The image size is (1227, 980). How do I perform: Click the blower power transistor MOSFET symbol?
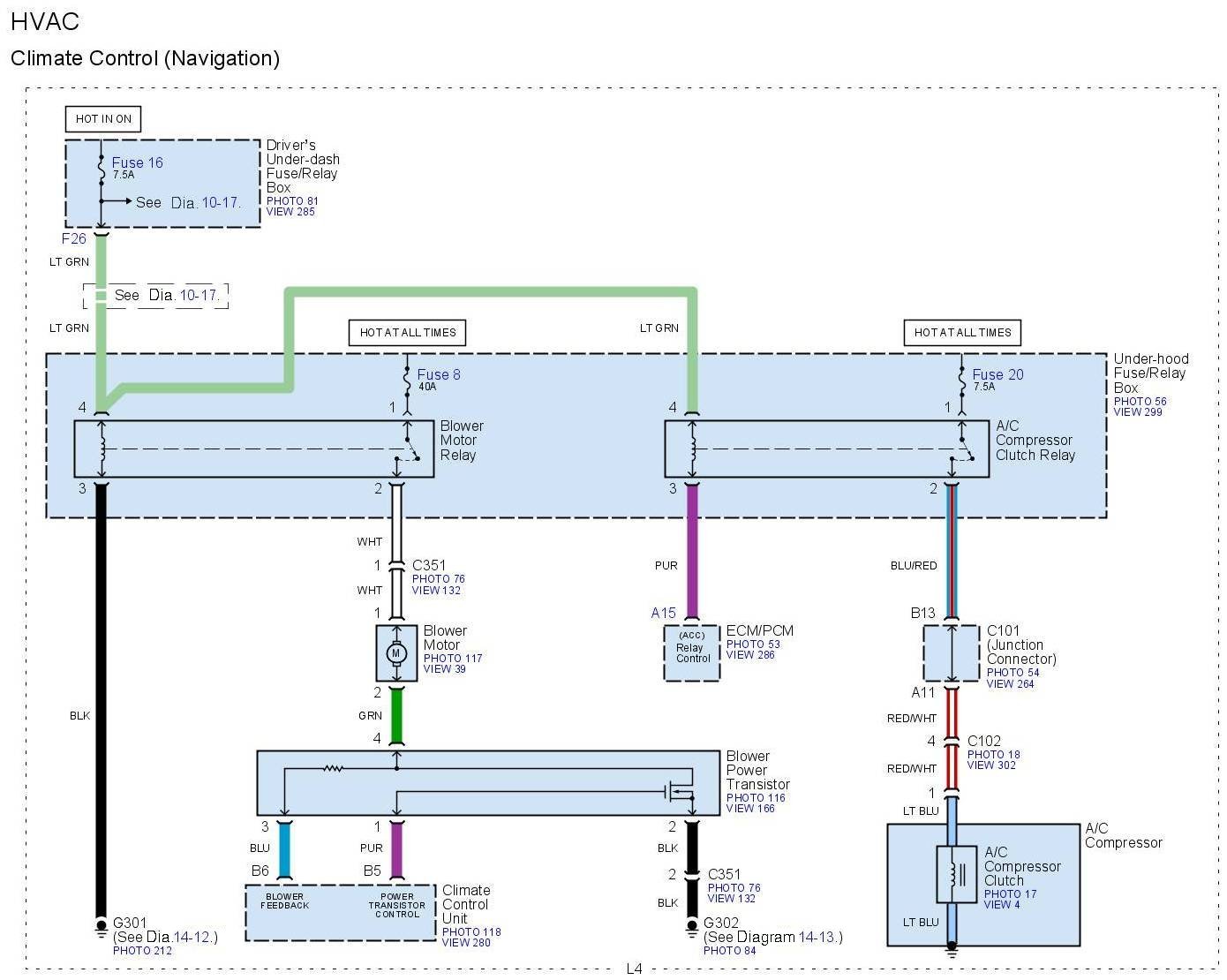[679, 791]
